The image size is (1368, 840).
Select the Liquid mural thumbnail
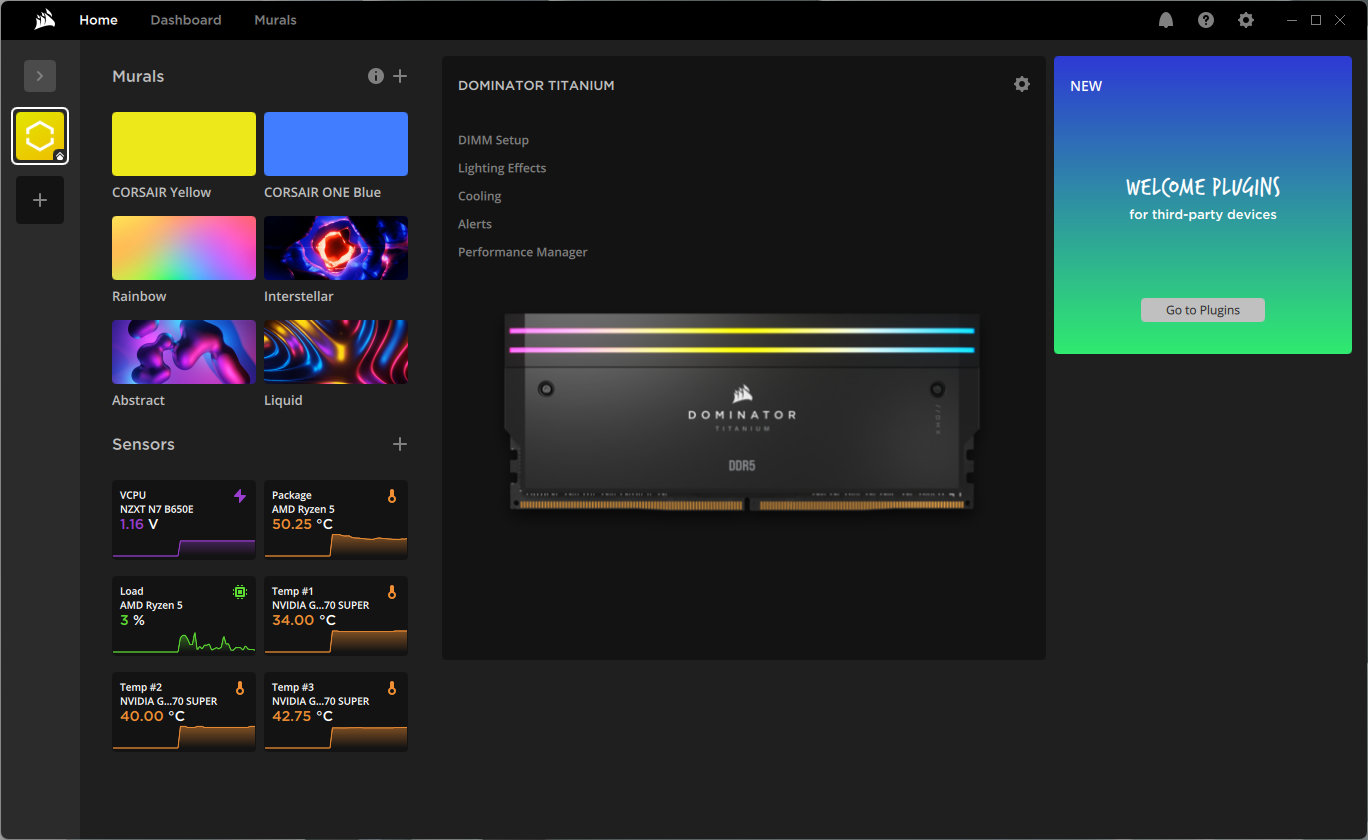(x=336, y=352)
